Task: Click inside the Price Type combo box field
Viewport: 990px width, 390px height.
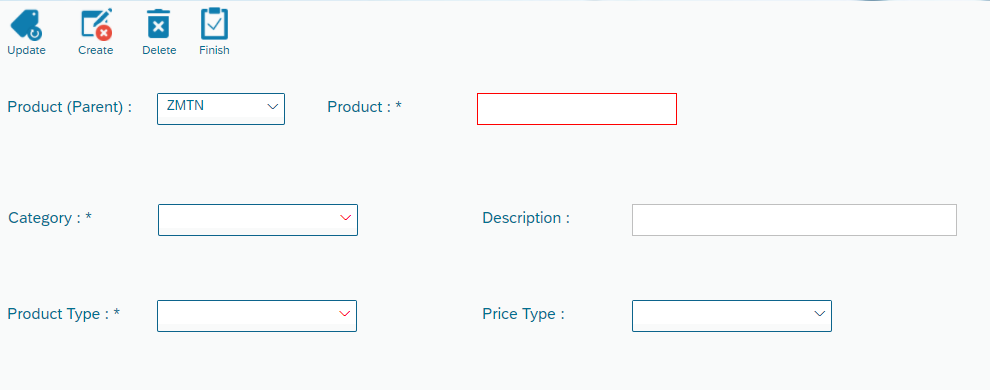Action: pos(732,316)
